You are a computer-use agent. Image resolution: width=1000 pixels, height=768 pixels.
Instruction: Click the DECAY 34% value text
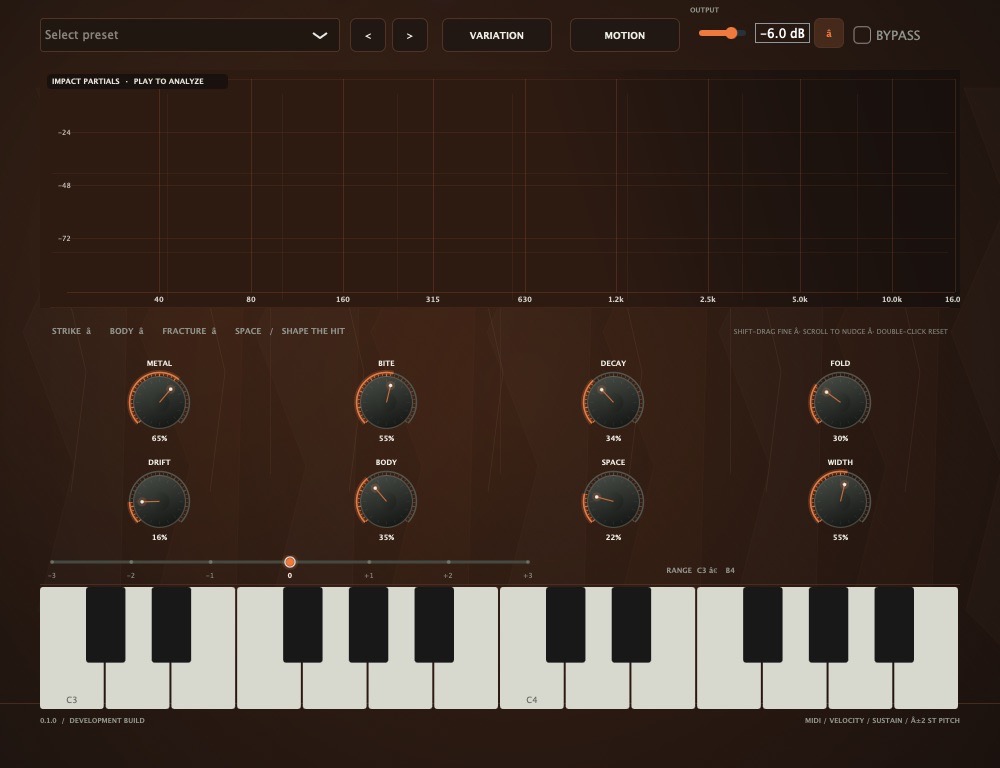[613, 438]
